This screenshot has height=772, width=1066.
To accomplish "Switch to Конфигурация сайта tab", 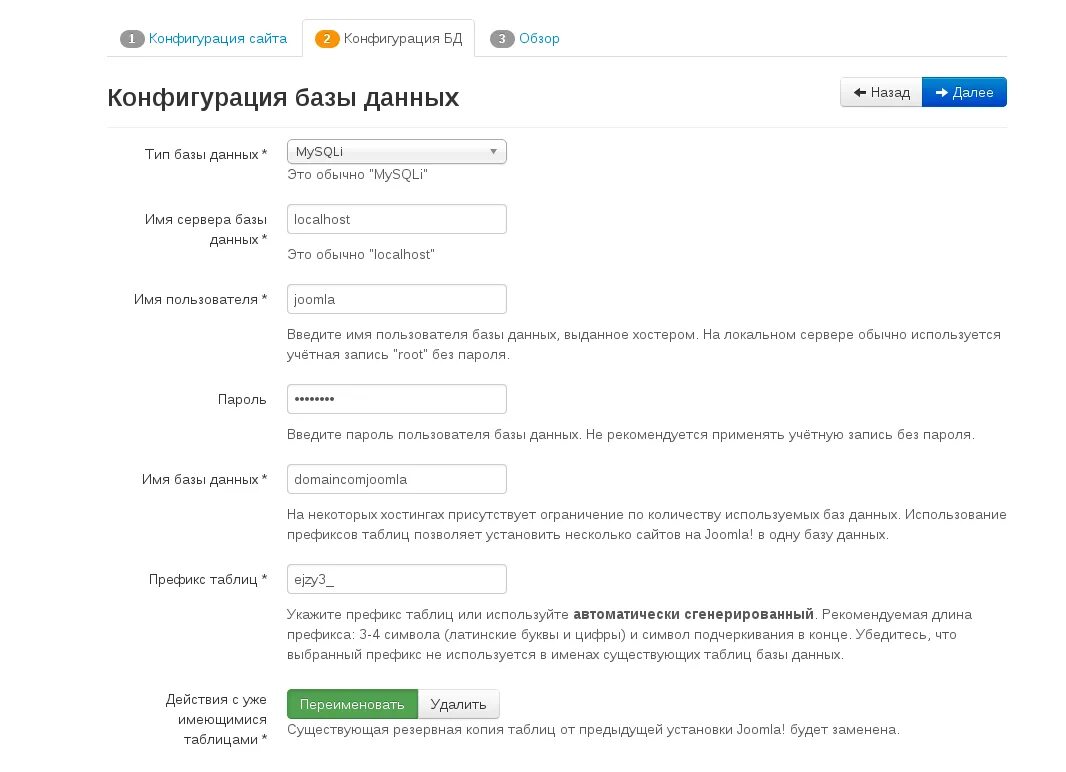I will click(218, 39).
